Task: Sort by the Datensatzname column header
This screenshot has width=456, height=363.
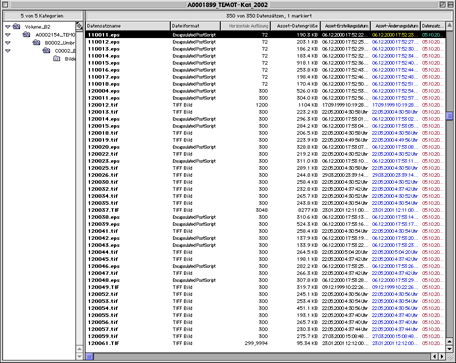Action: pyautogui.click(x=128, y=26)
